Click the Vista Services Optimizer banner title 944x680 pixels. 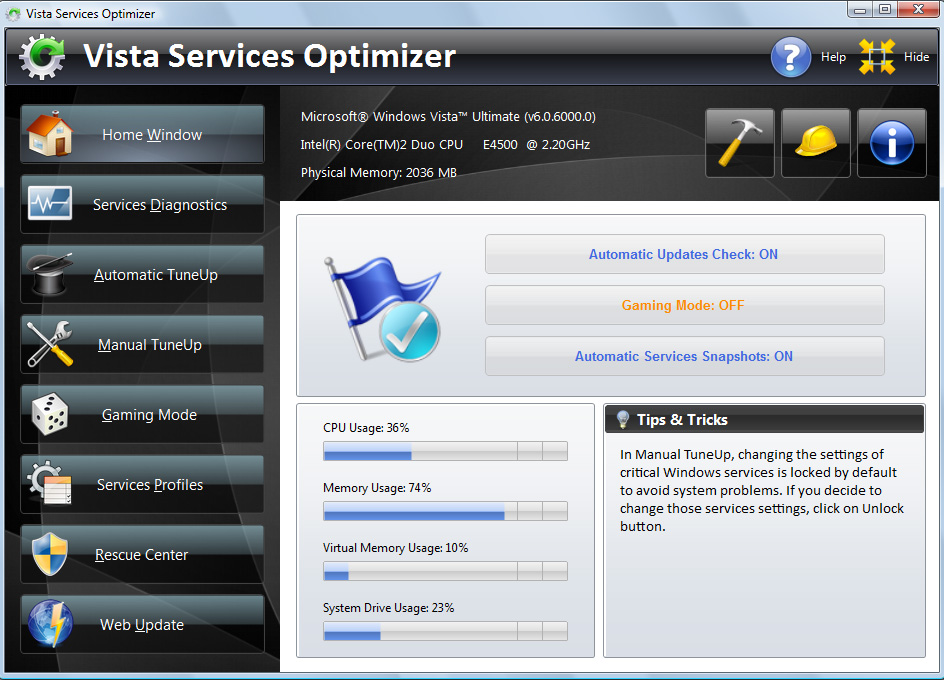point(269,57)
